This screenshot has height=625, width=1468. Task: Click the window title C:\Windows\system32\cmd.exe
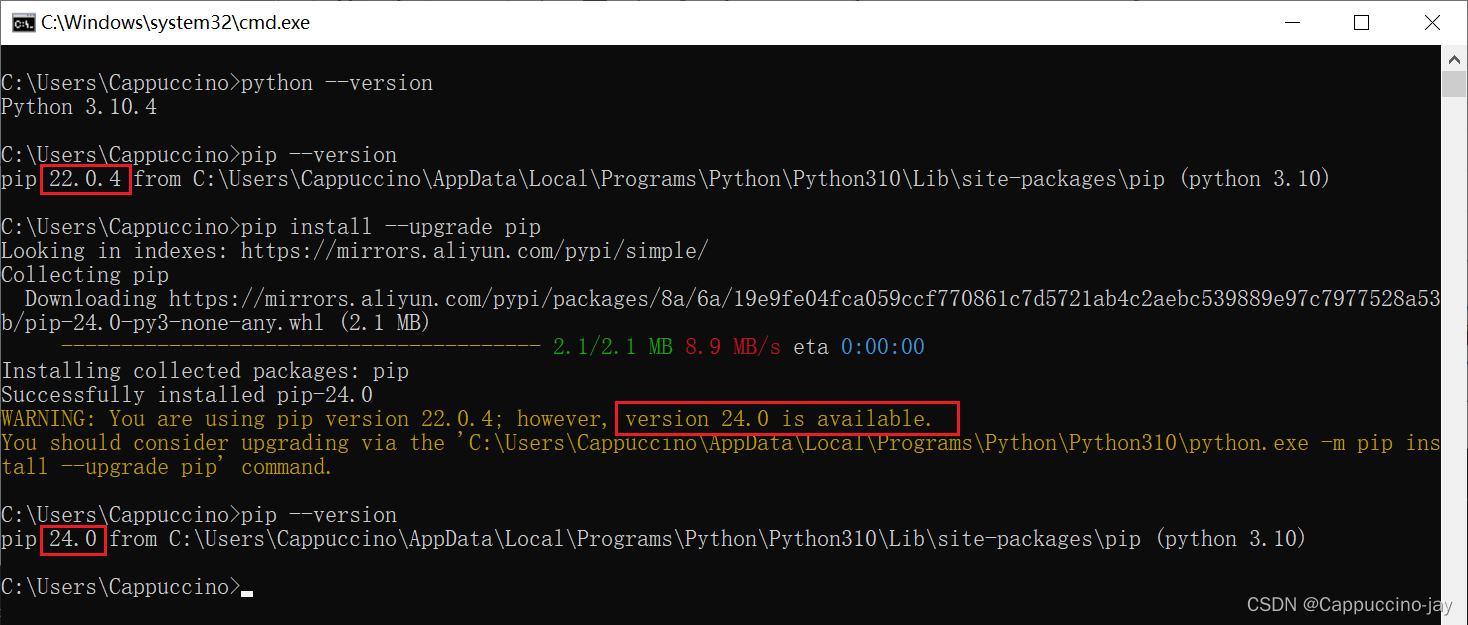175,22
